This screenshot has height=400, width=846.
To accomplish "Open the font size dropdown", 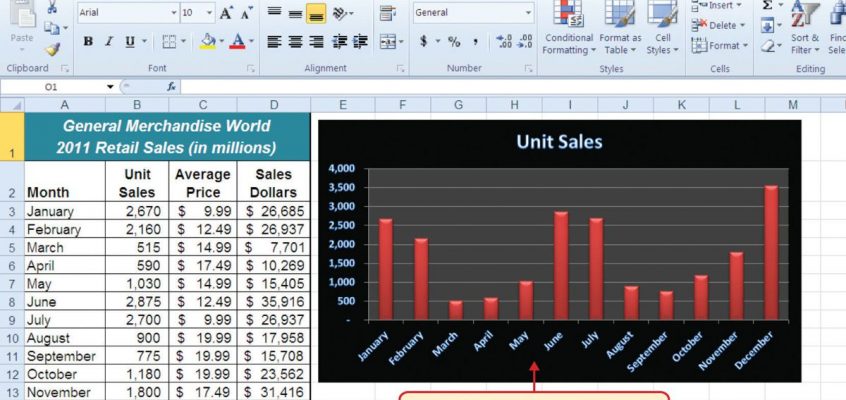I will tap(209, 13).
